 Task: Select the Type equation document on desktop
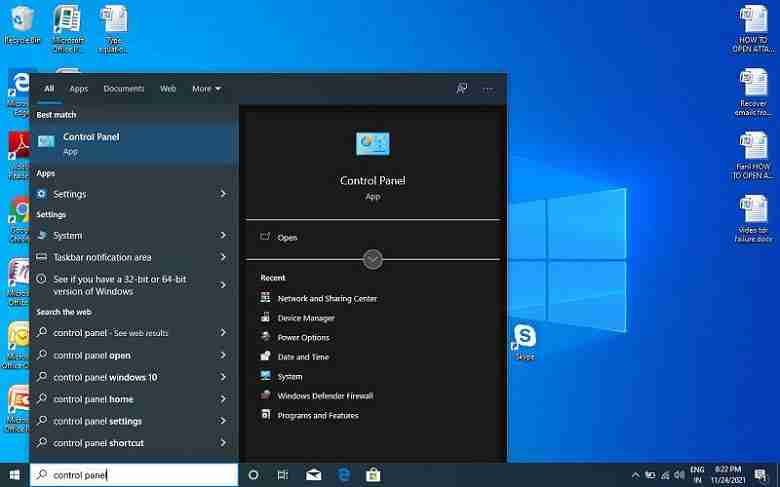click(x=113, y=28)
